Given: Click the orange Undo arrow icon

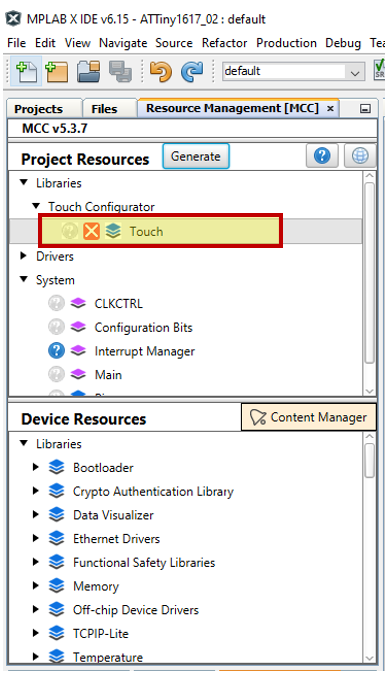Looking at the screenshot, I should (160, 72).
